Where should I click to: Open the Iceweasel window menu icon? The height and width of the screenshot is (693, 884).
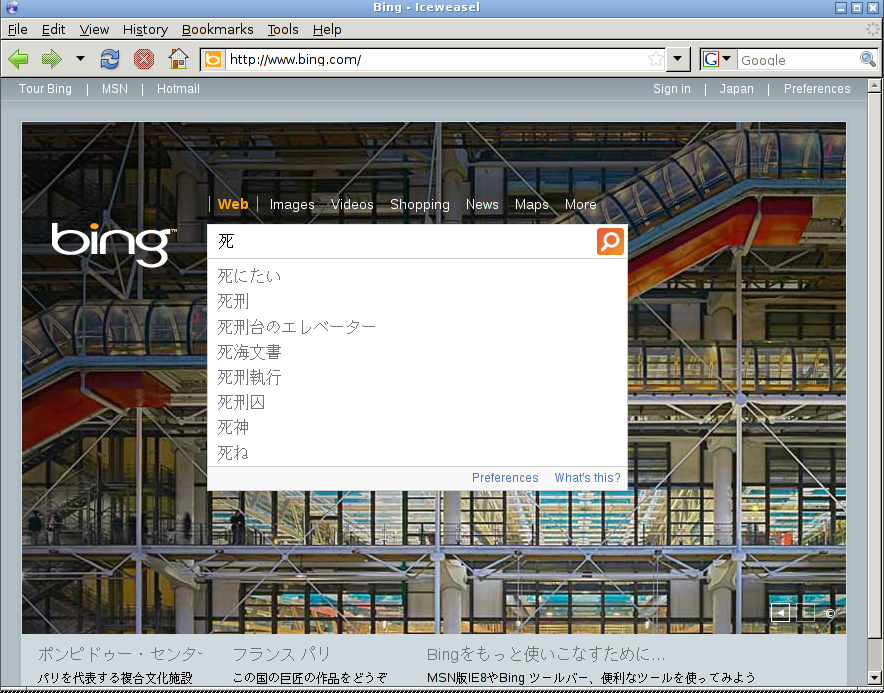pos(12,7)
